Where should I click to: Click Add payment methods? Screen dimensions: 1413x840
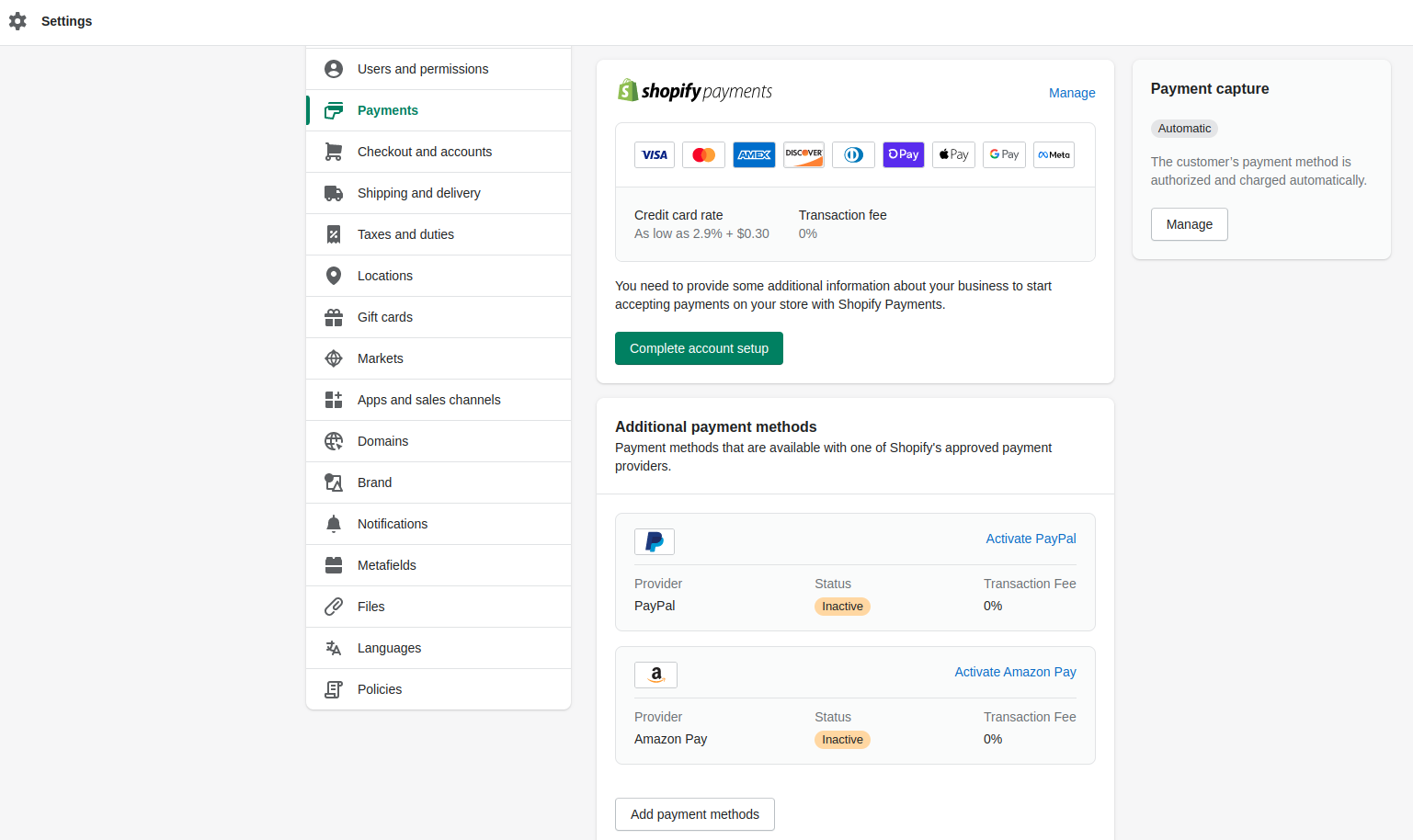pos(694,814)
